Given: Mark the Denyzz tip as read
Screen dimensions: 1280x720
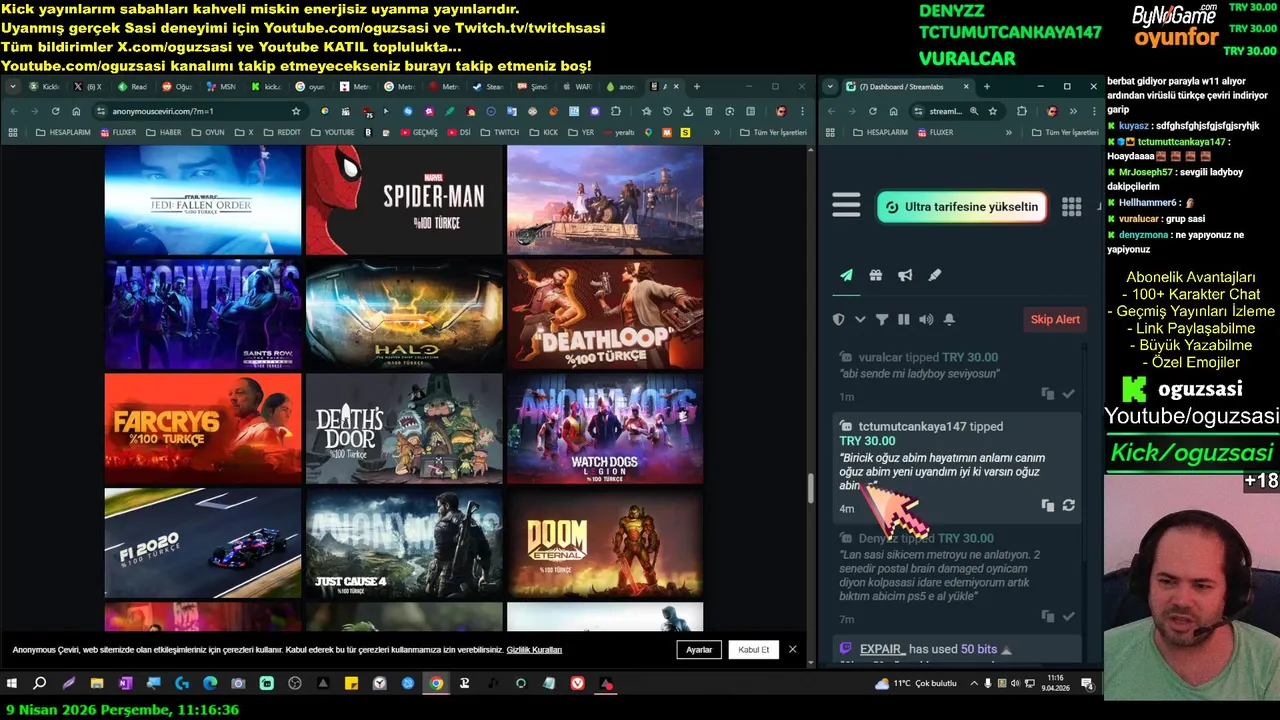Looking at the screenshot, I should point(1068,616).
